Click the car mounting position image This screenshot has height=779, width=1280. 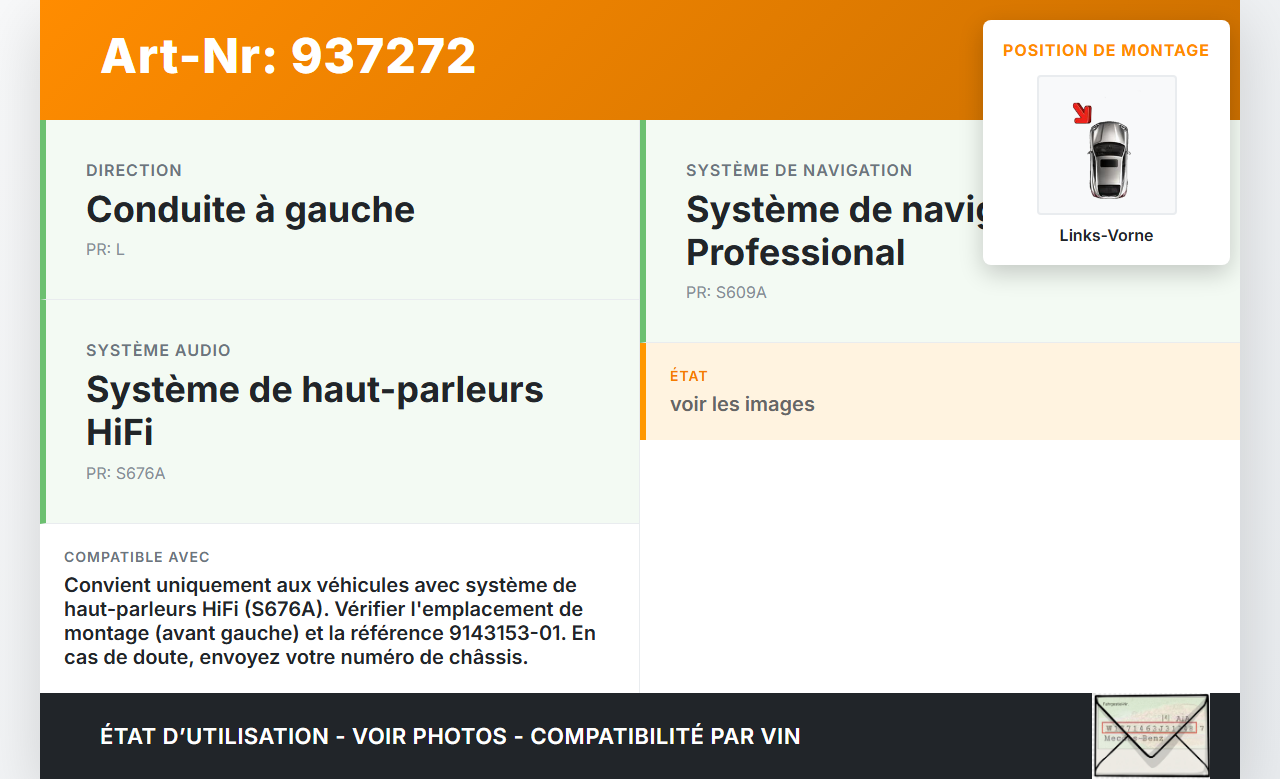pos(1107,145)
